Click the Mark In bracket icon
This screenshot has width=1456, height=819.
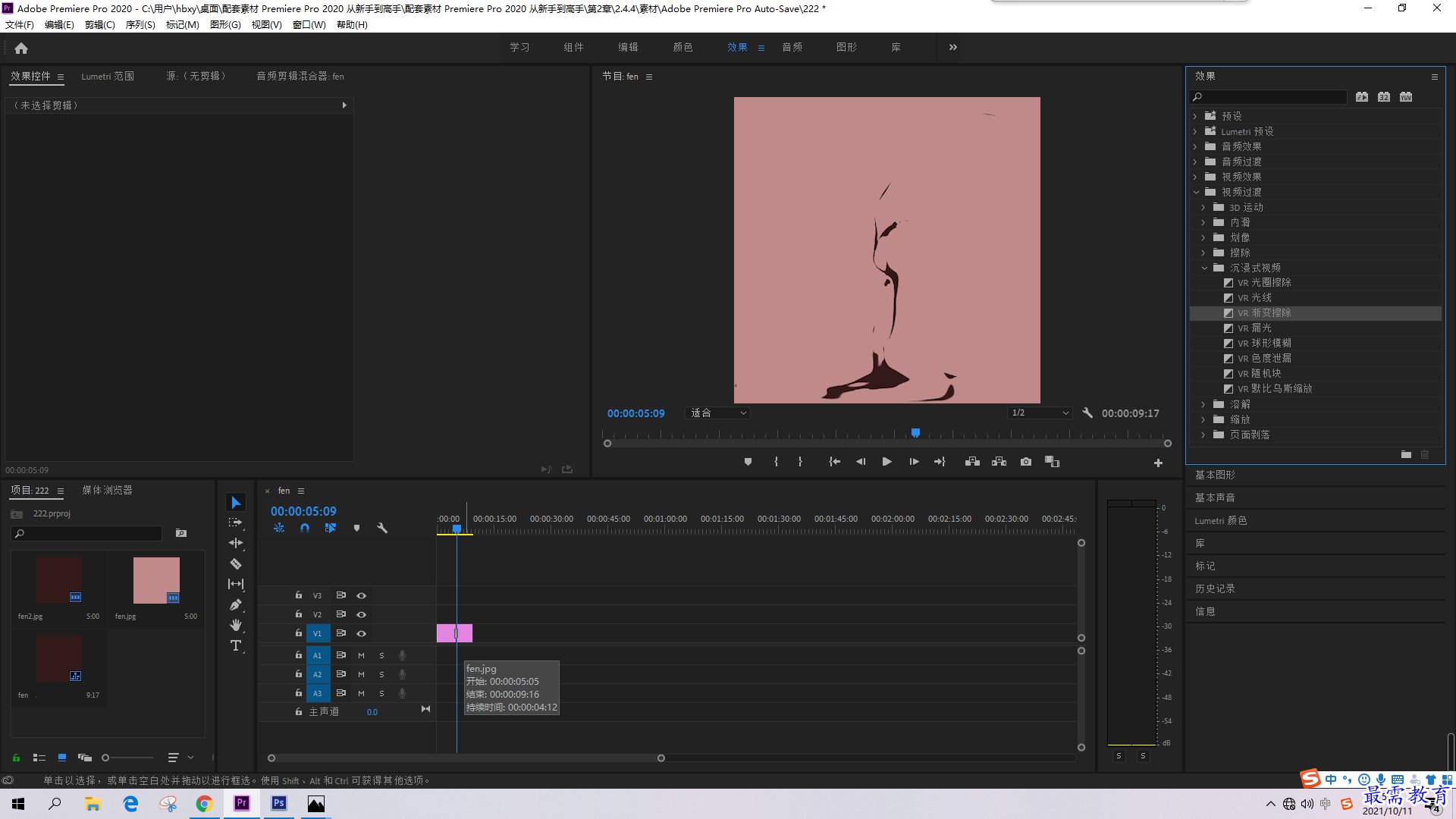pyautogui.click(x=776, y=462)
